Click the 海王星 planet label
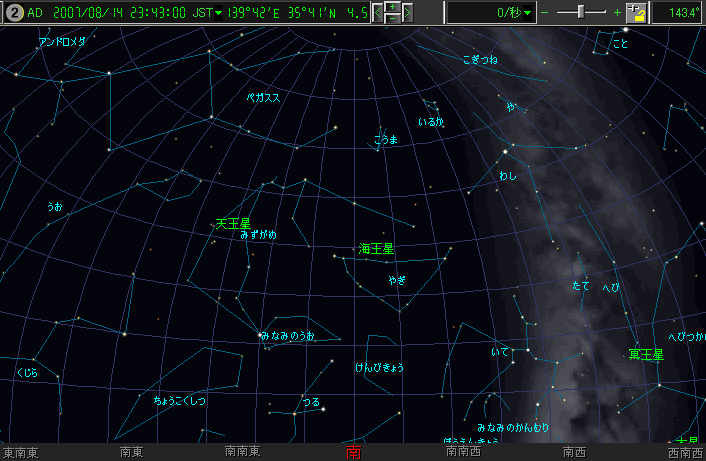Viewport: 706px width, 461px height. point(377,248)
